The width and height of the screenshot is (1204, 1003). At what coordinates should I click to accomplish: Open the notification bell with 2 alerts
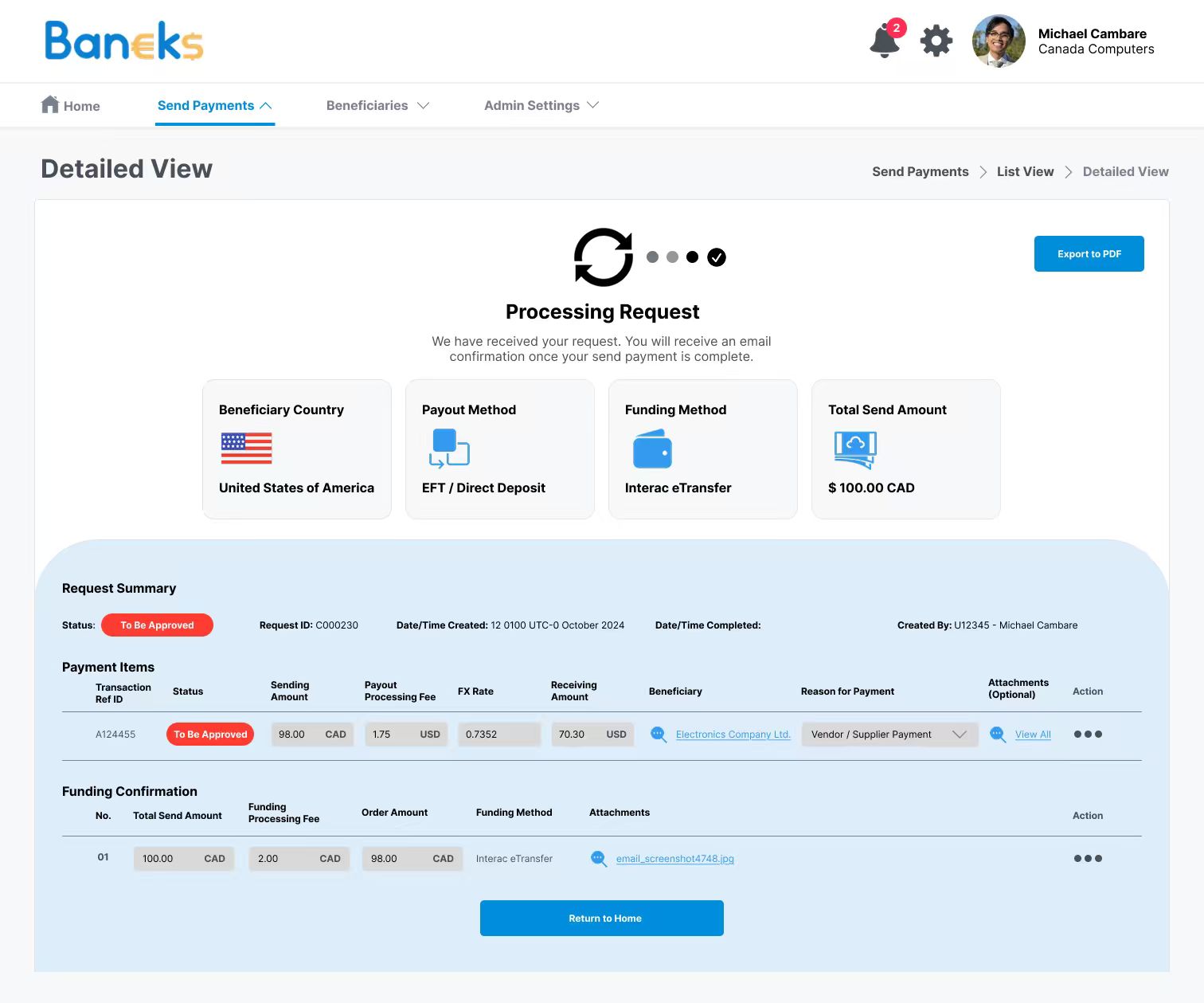pos(884,41)
